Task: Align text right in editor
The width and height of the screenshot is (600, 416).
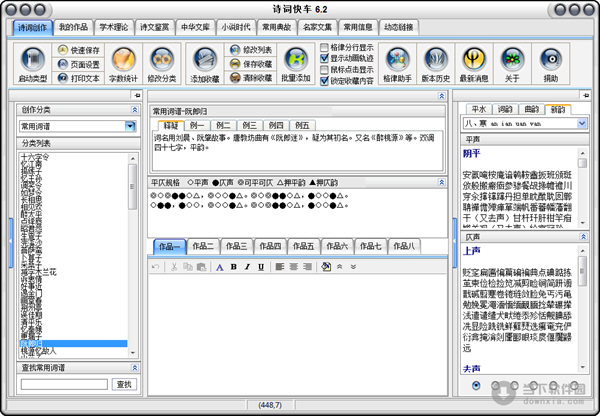Action: 307,267
